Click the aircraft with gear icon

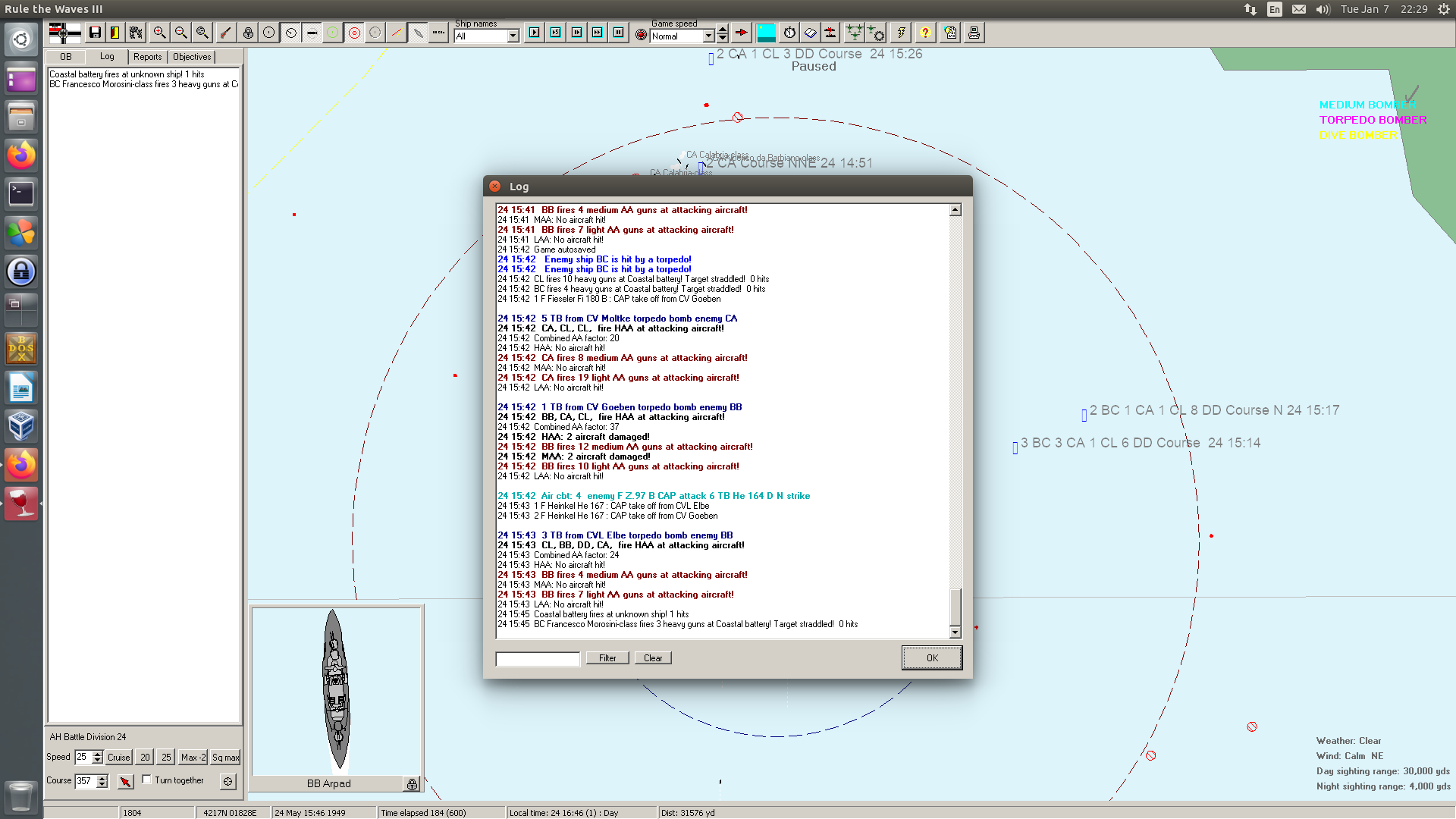click(x=876, y=33)
